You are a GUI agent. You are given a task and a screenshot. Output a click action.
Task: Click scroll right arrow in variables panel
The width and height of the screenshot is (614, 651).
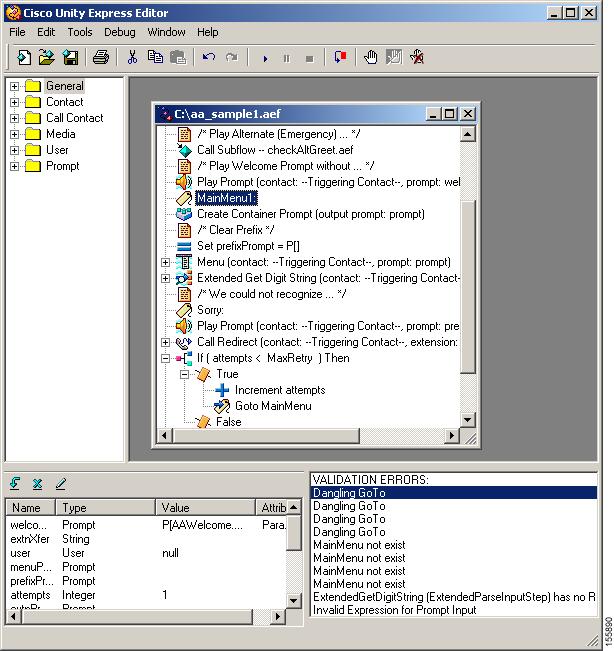click(x=277, y=617)
